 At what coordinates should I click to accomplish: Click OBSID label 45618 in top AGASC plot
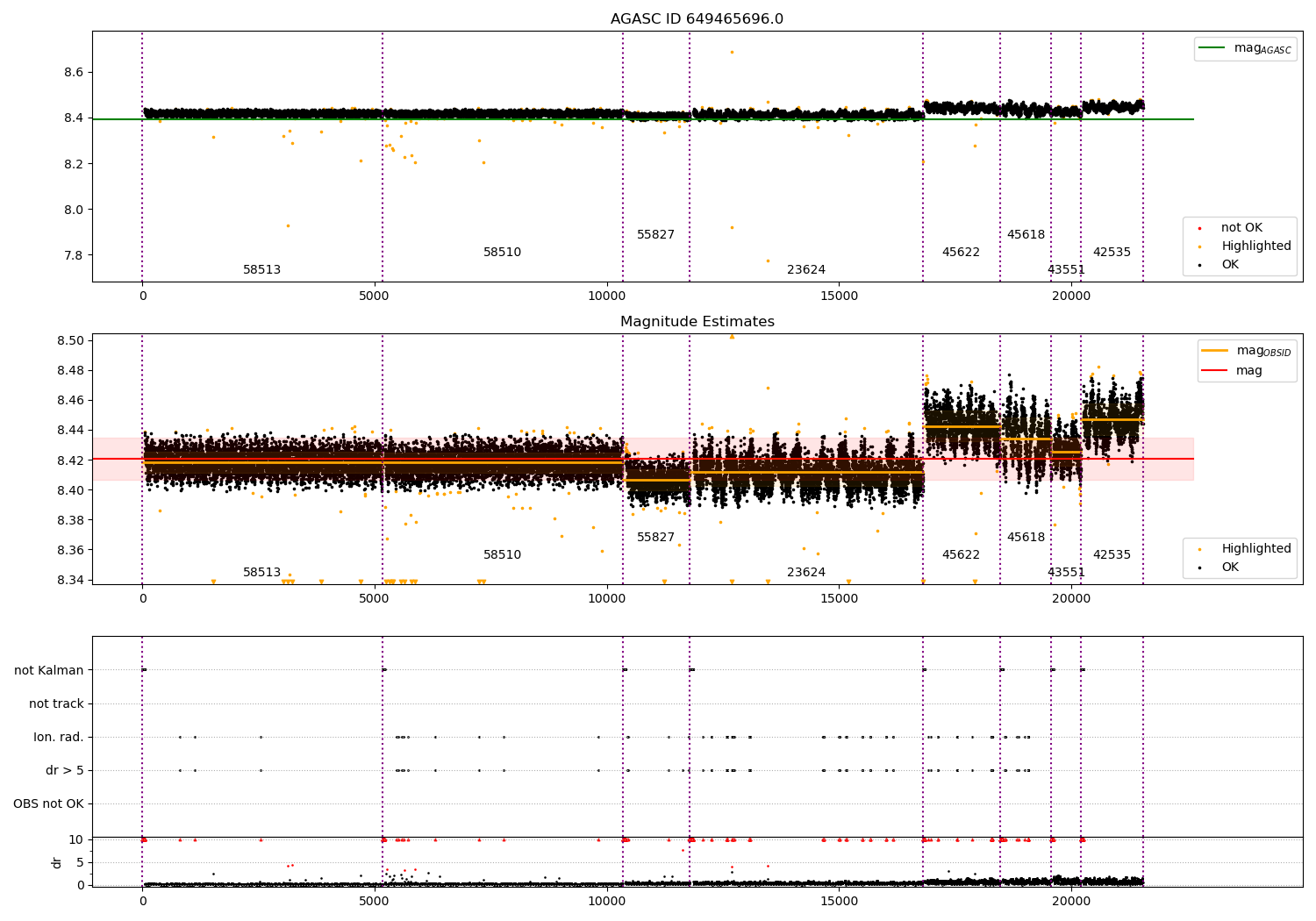1026,235
